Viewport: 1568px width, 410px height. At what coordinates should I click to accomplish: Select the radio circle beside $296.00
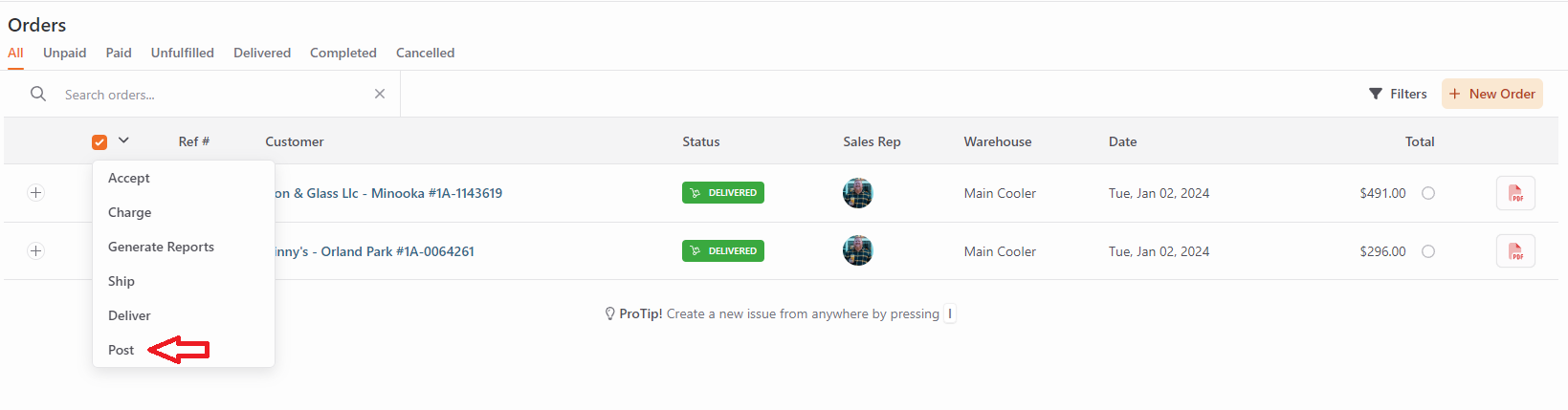pyautogui.click(x=1428, y=251)
